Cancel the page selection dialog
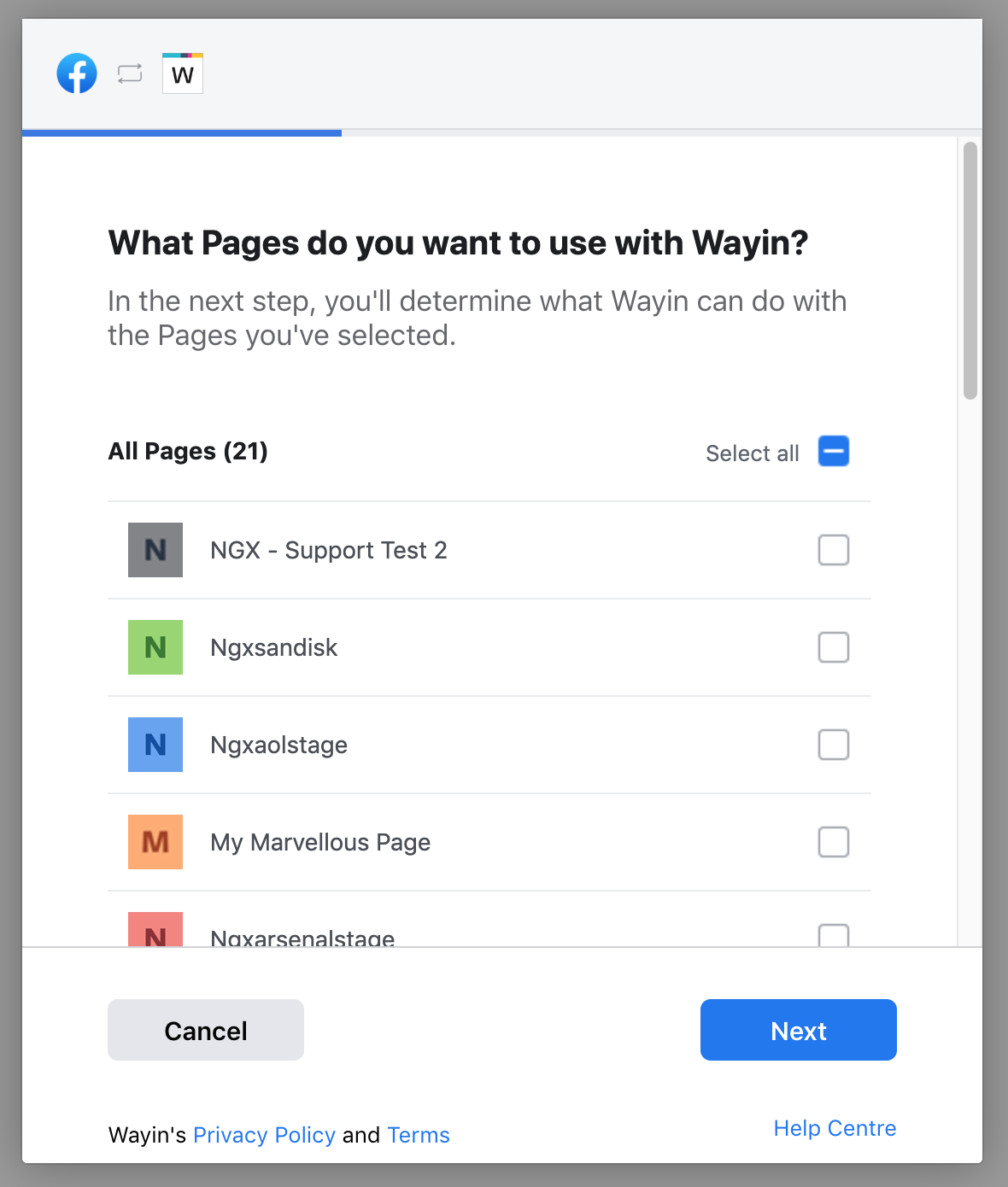1008x1187 pixels. click(x=206, y=1030)
